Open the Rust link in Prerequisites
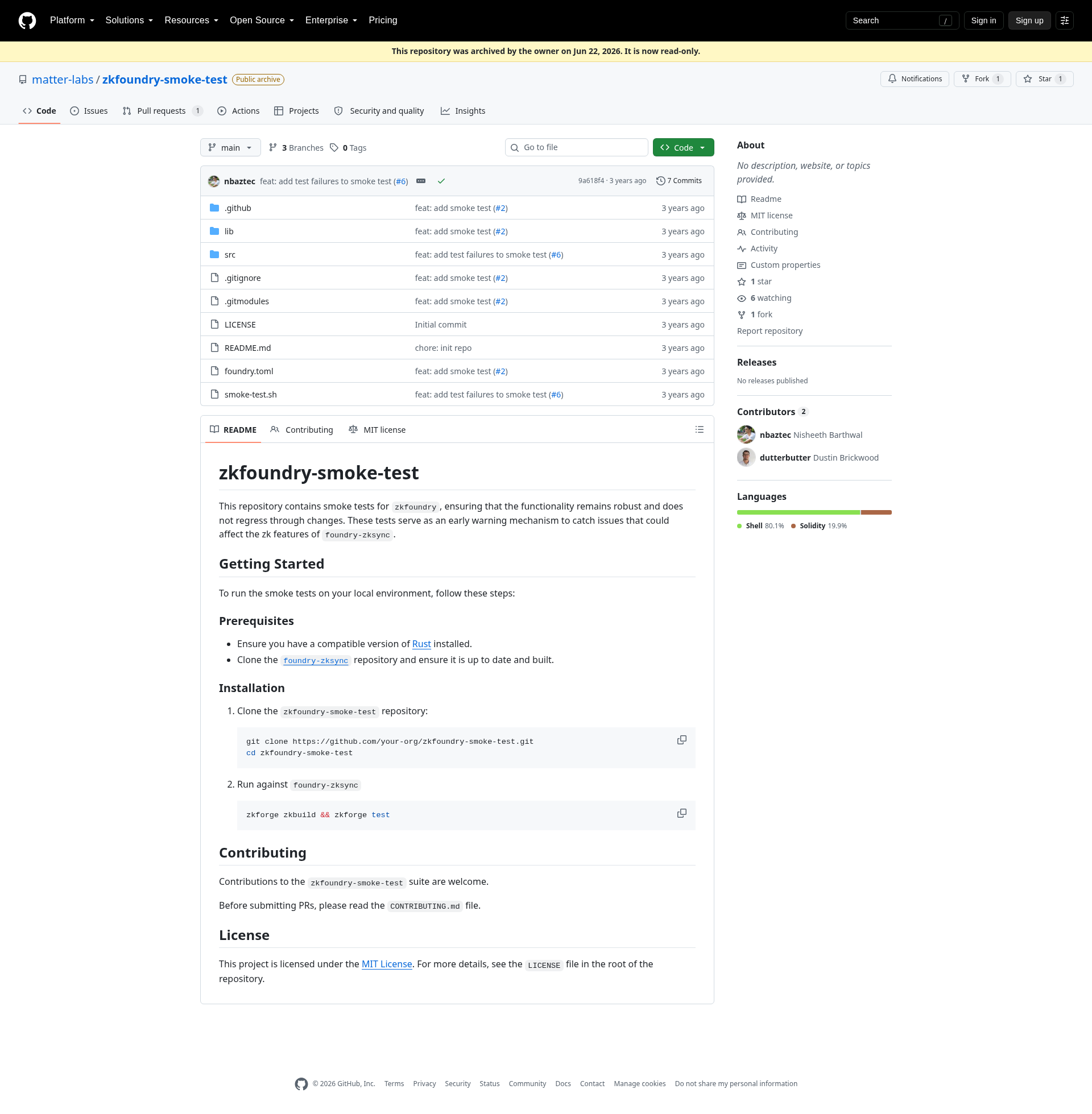The image size is (1092, 1114). coord(421,644)
